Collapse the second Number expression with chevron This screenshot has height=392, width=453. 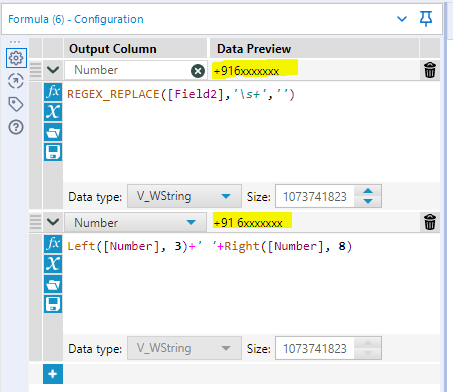(x=53, y=222)
